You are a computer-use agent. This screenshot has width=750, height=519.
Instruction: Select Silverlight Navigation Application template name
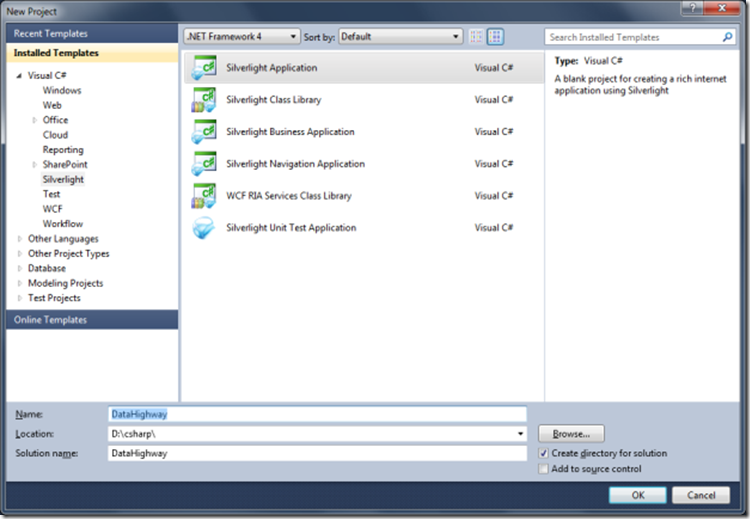(296, 164)
